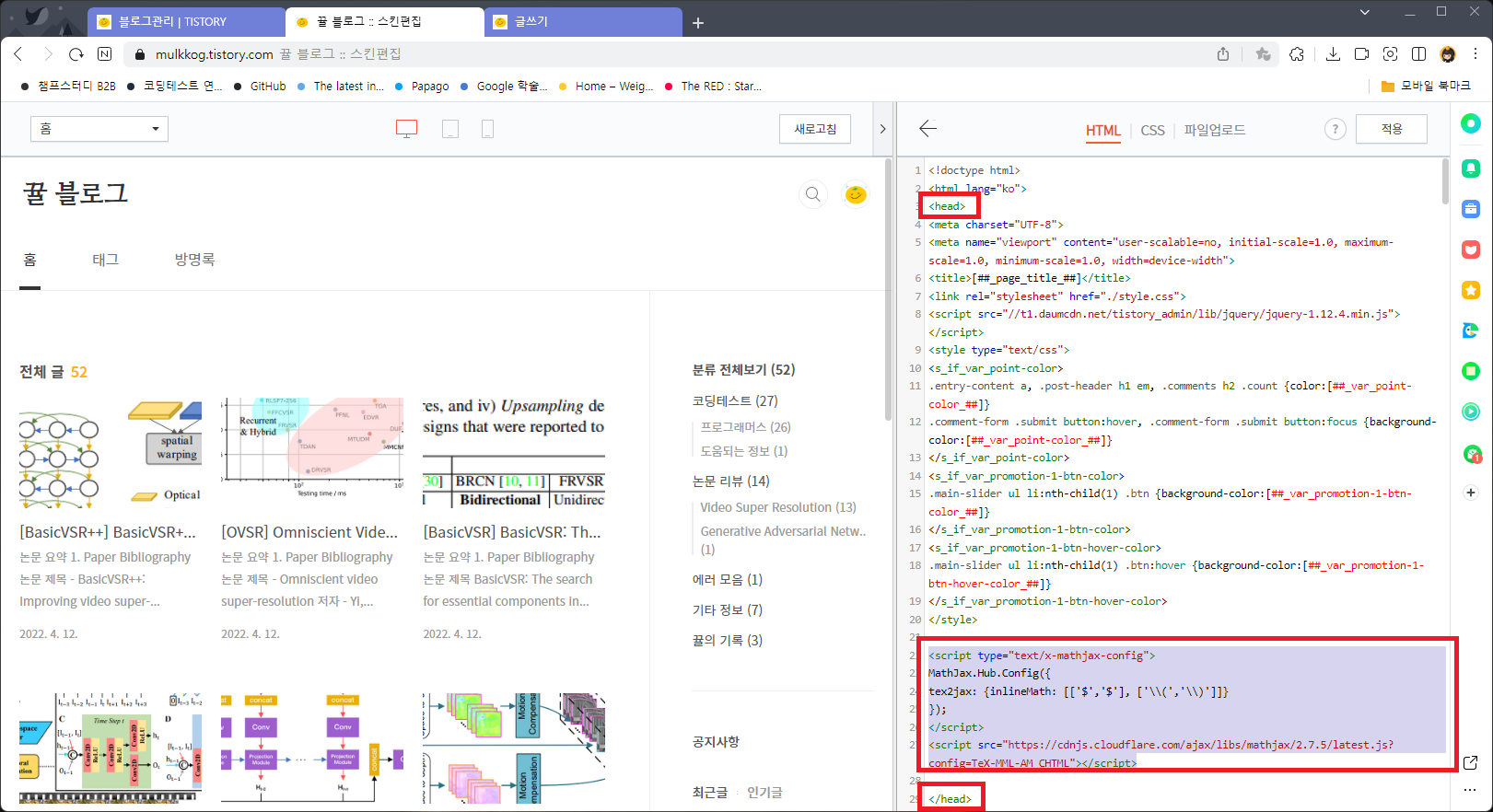Open the blue calendar sidebar icon
The width and height of the screenshot is (1493, 812).
point(1471,209)
